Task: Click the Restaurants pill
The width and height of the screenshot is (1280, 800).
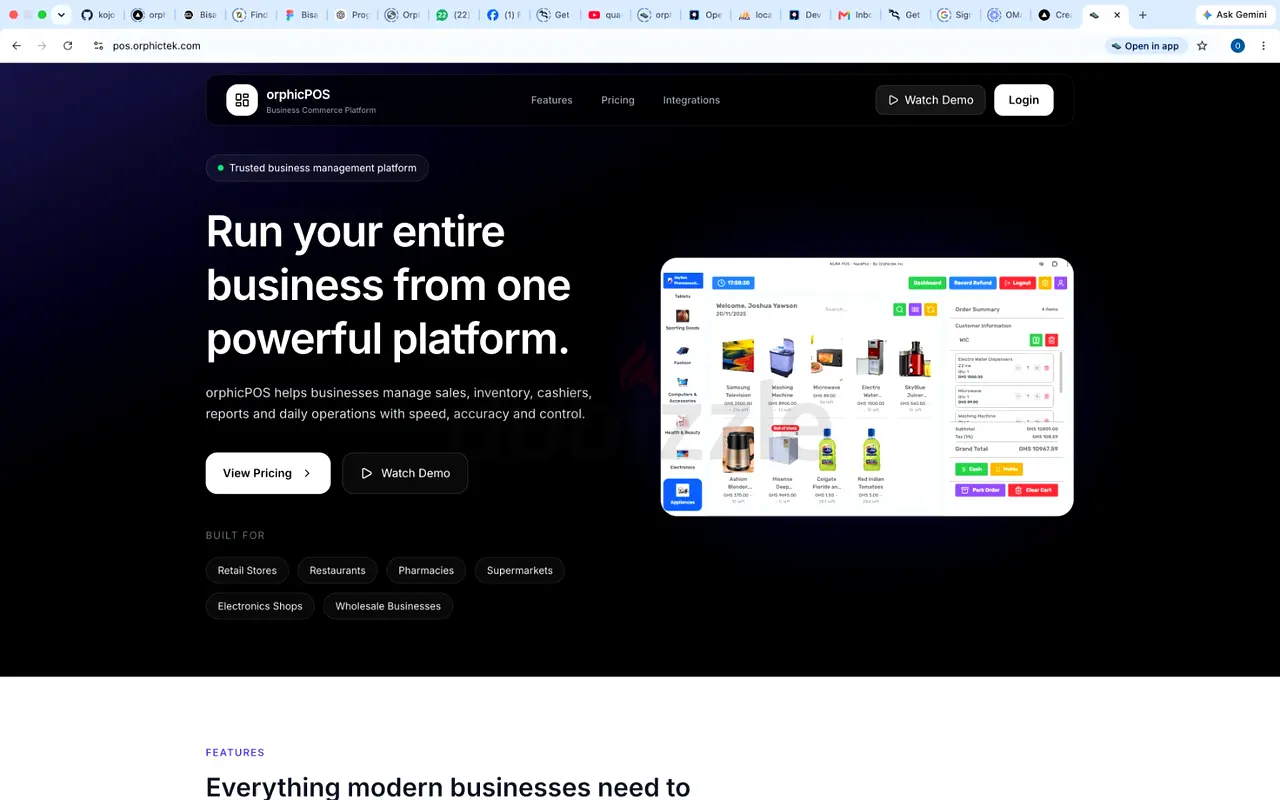Action: coord(337,570)
